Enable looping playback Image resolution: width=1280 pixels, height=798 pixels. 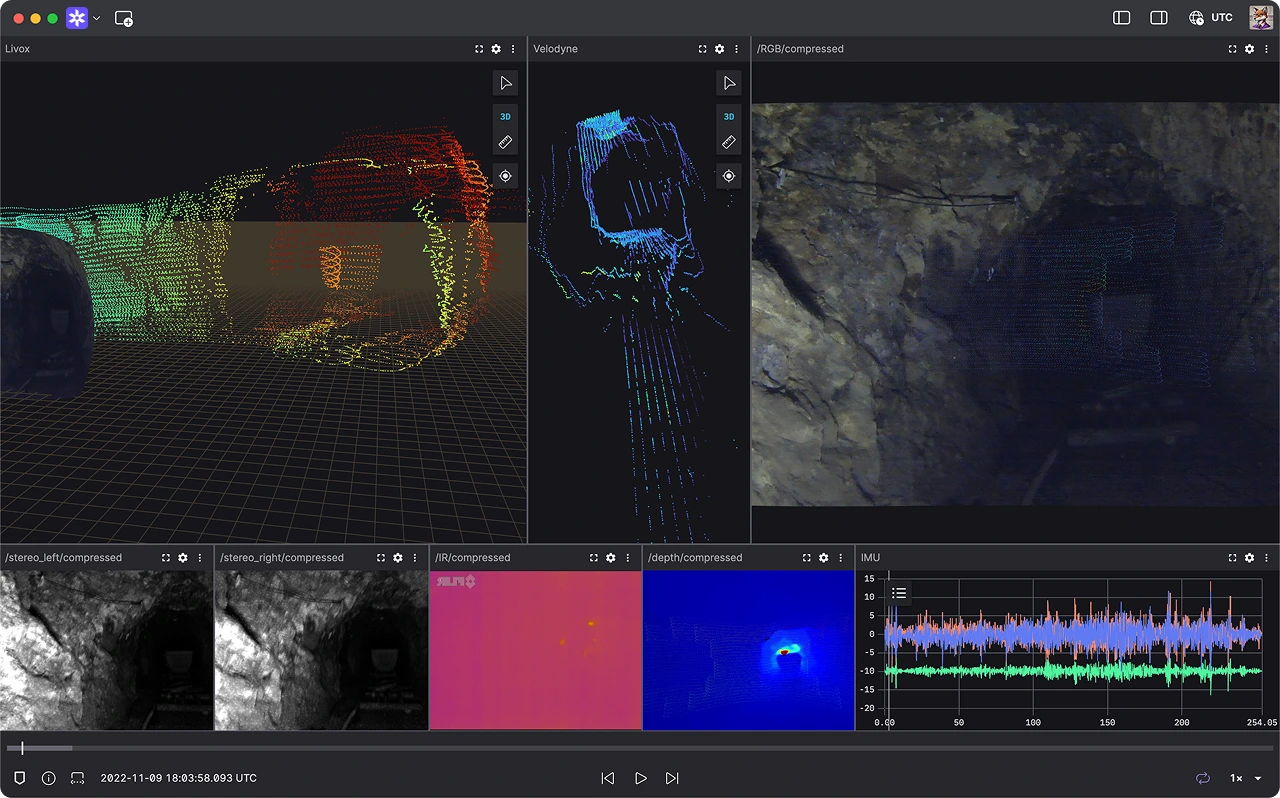(1202, 778)
